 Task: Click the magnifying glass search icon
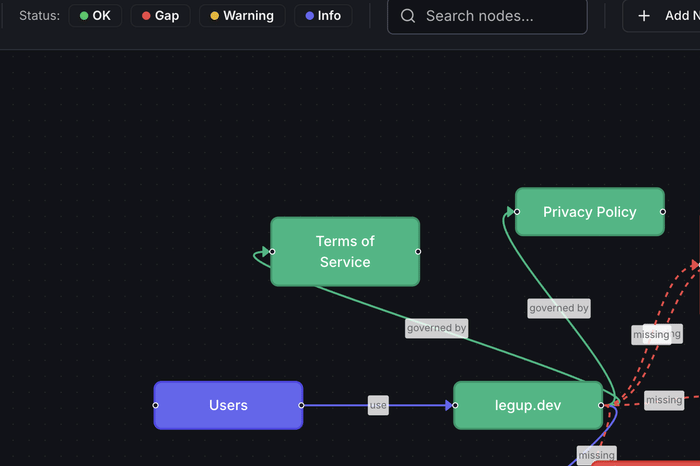pos(408,16)
